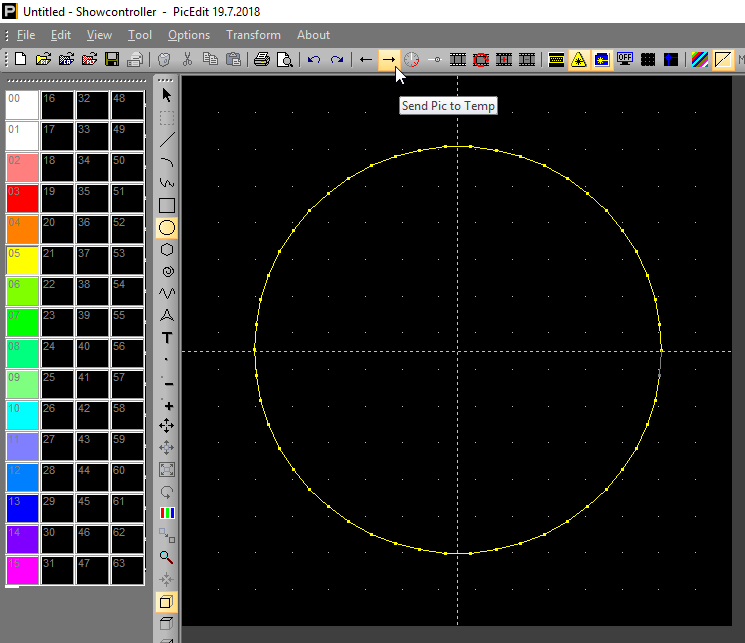The image size is (745, 643).
Task: Toggle the highlighted 3D box view button
Action: point(167,602)
